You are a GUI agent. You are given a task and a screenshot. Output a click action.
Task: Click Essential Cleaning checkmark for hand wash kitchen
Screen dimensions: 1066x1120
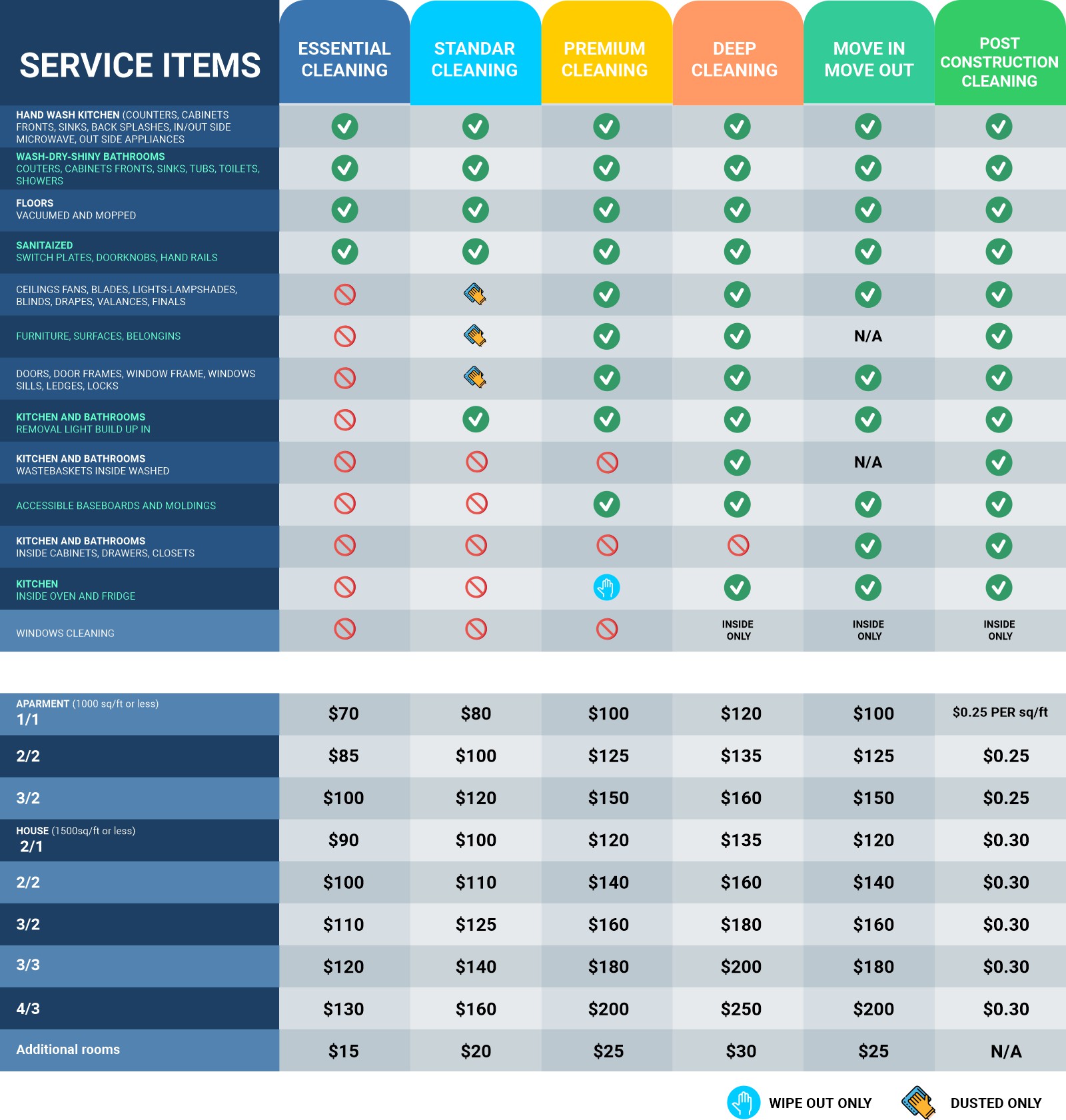coord(344,127)
